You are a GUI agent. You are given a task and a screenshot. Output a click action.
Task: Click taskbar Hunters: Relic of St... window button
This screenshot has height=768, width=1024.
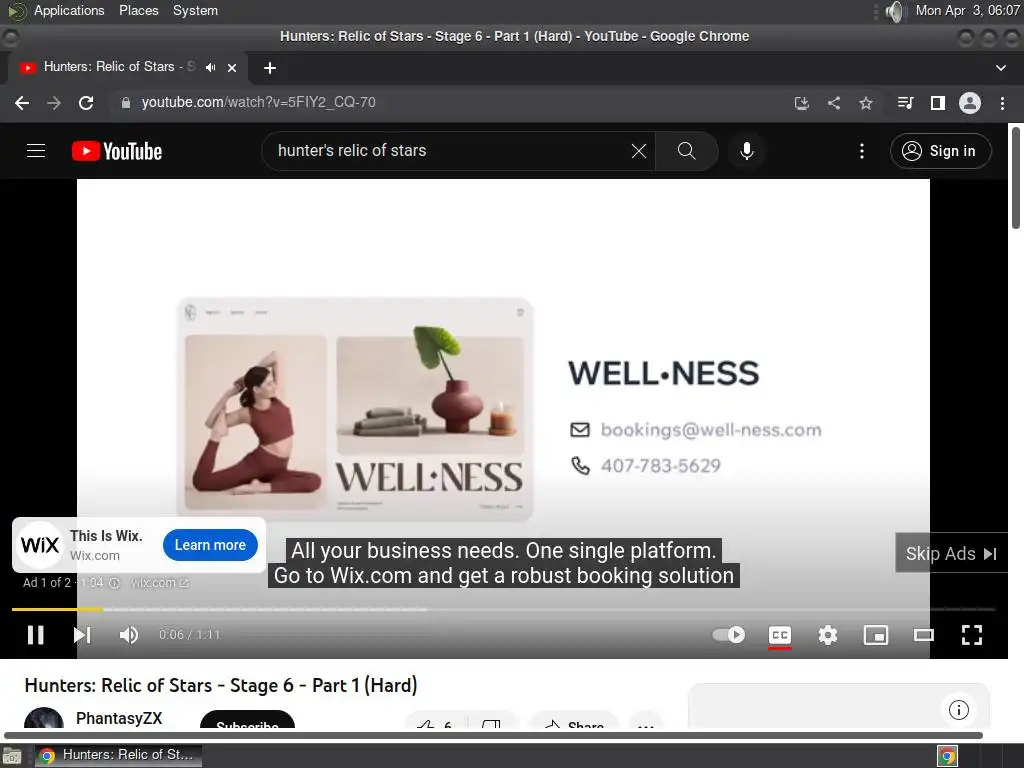tap(118, 755)
